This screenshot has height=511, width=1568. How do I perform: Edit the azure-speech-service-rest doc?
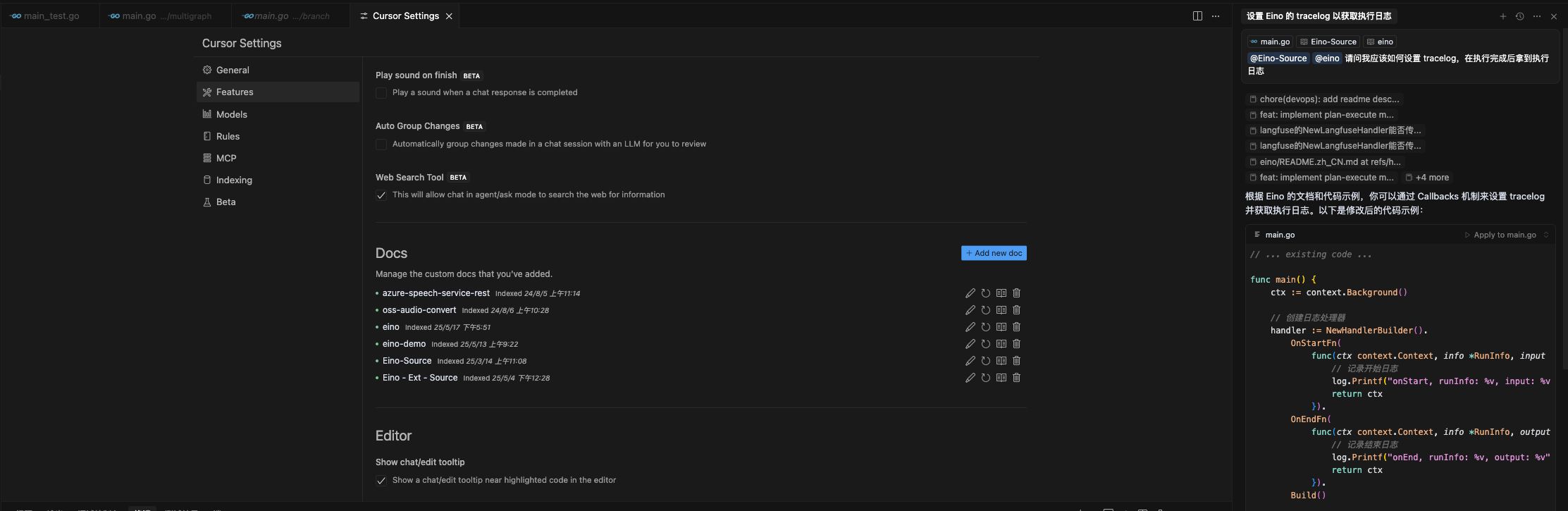tap(970, 293)
